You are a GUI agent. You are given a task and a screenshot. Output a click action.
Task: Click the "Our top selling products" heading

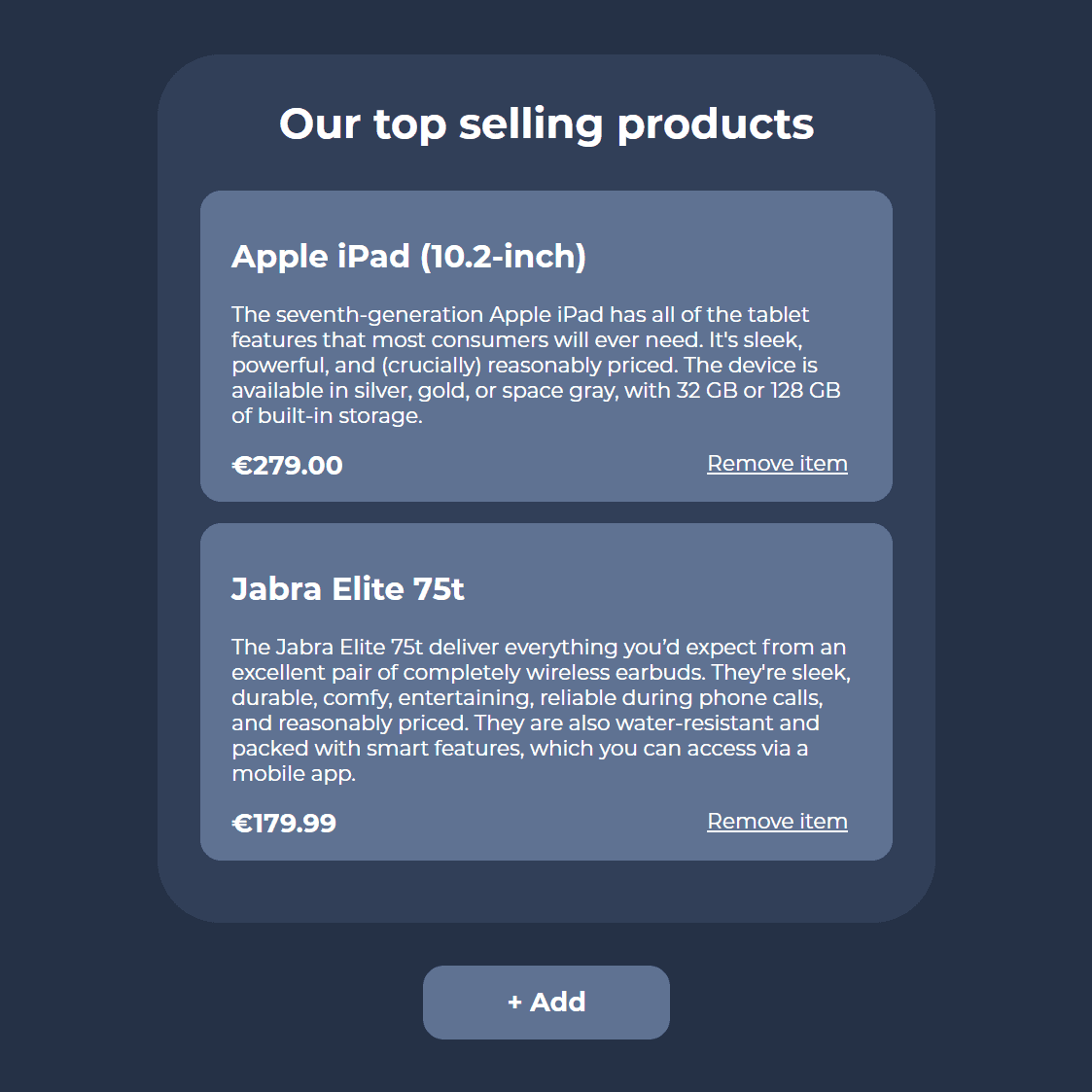point(546,123)
